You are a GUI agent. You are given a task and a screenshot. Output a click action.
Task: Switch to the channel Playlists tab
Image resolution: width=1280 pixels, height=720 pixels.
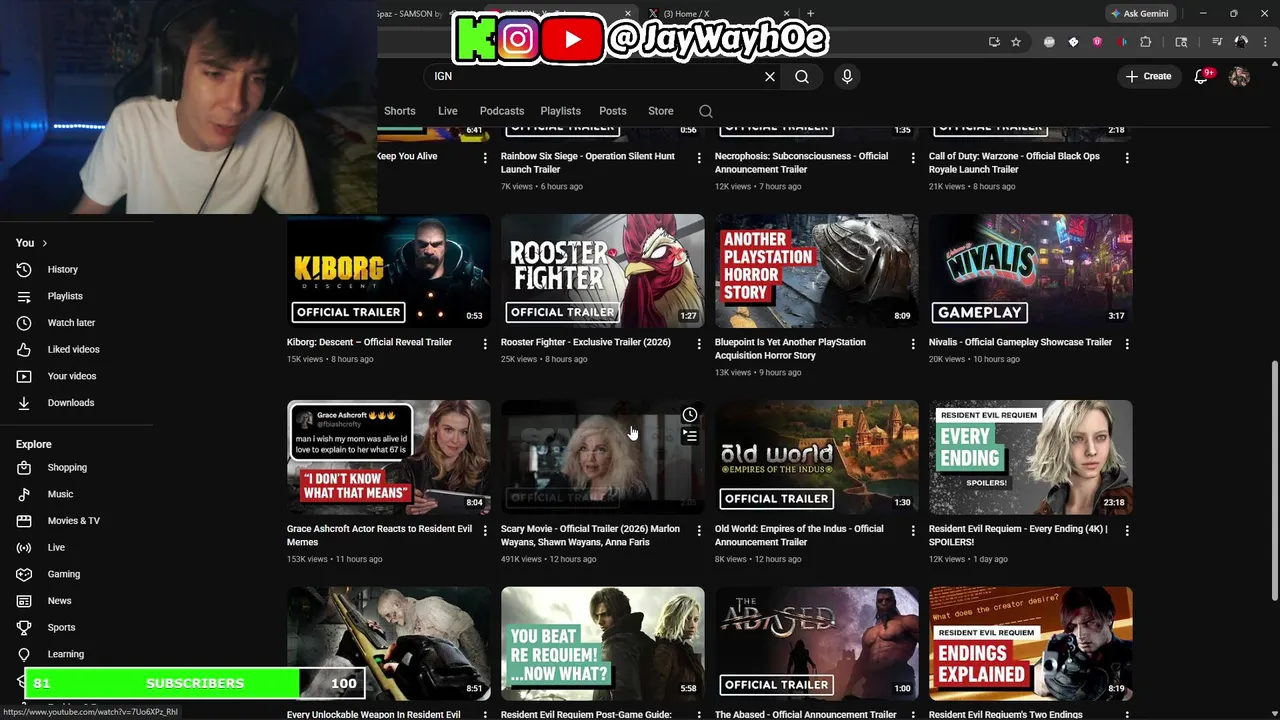pyautogui.click(x=560, y=111)
